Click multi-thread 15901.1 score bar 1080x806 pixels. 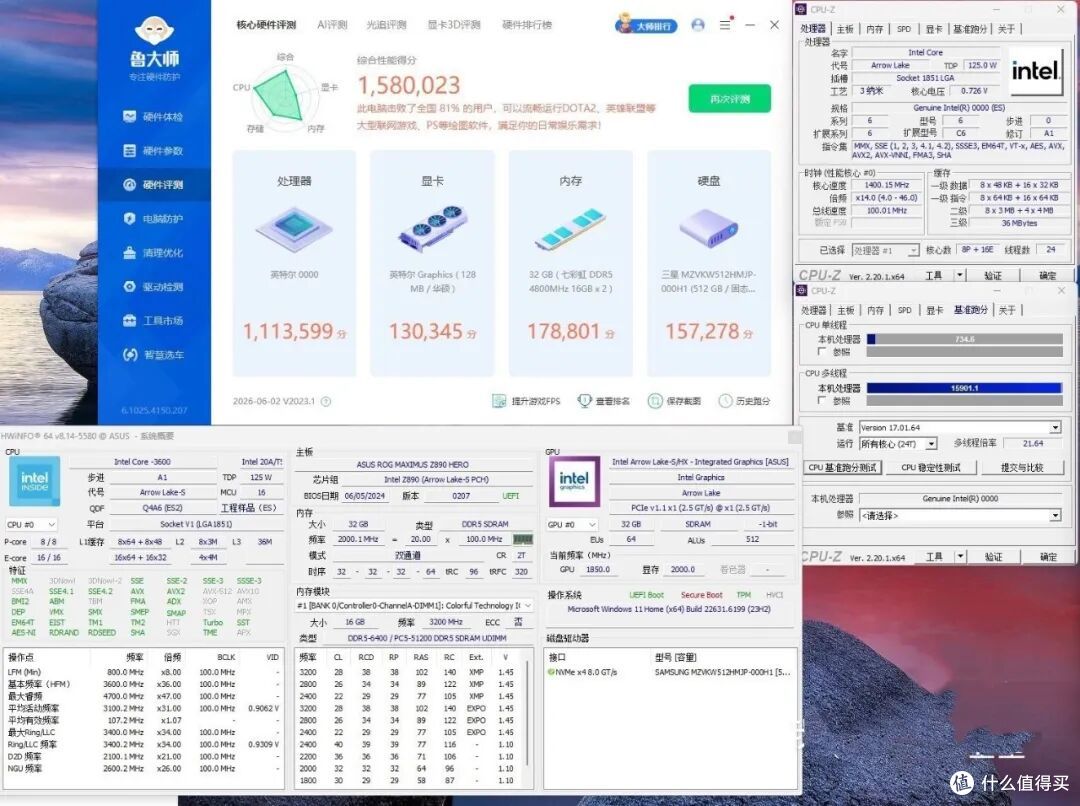pyautogui.click(x=964, y=388)
